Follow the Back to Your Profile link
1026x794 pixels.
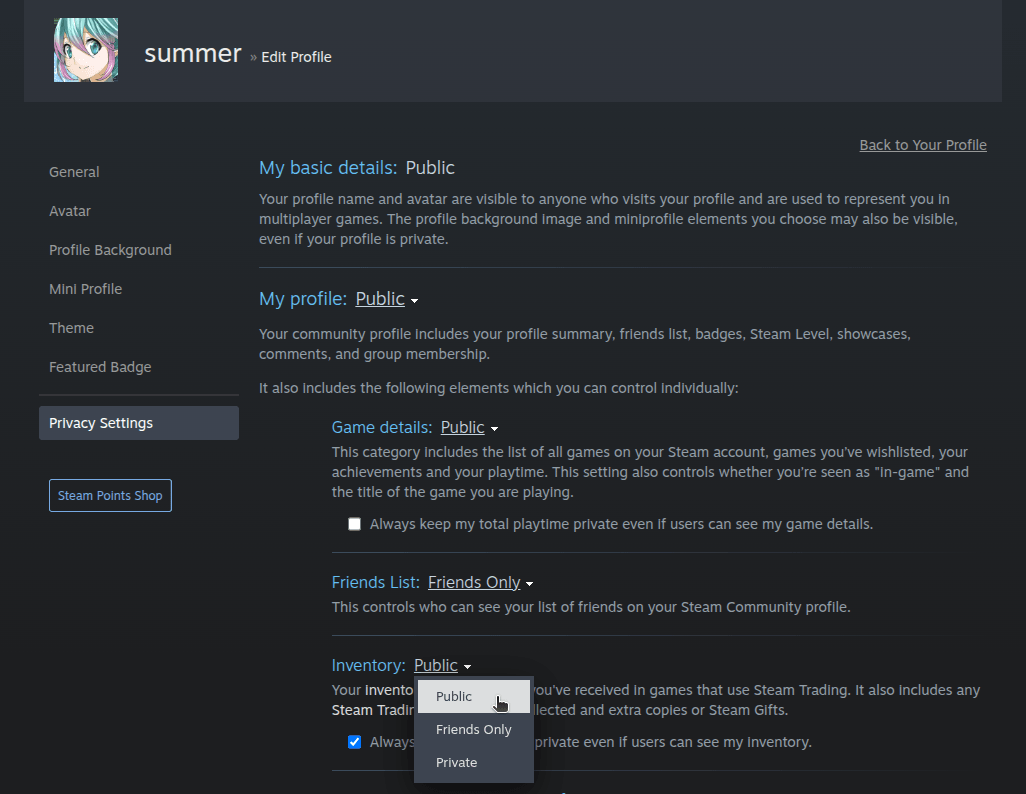click(922, 144)
